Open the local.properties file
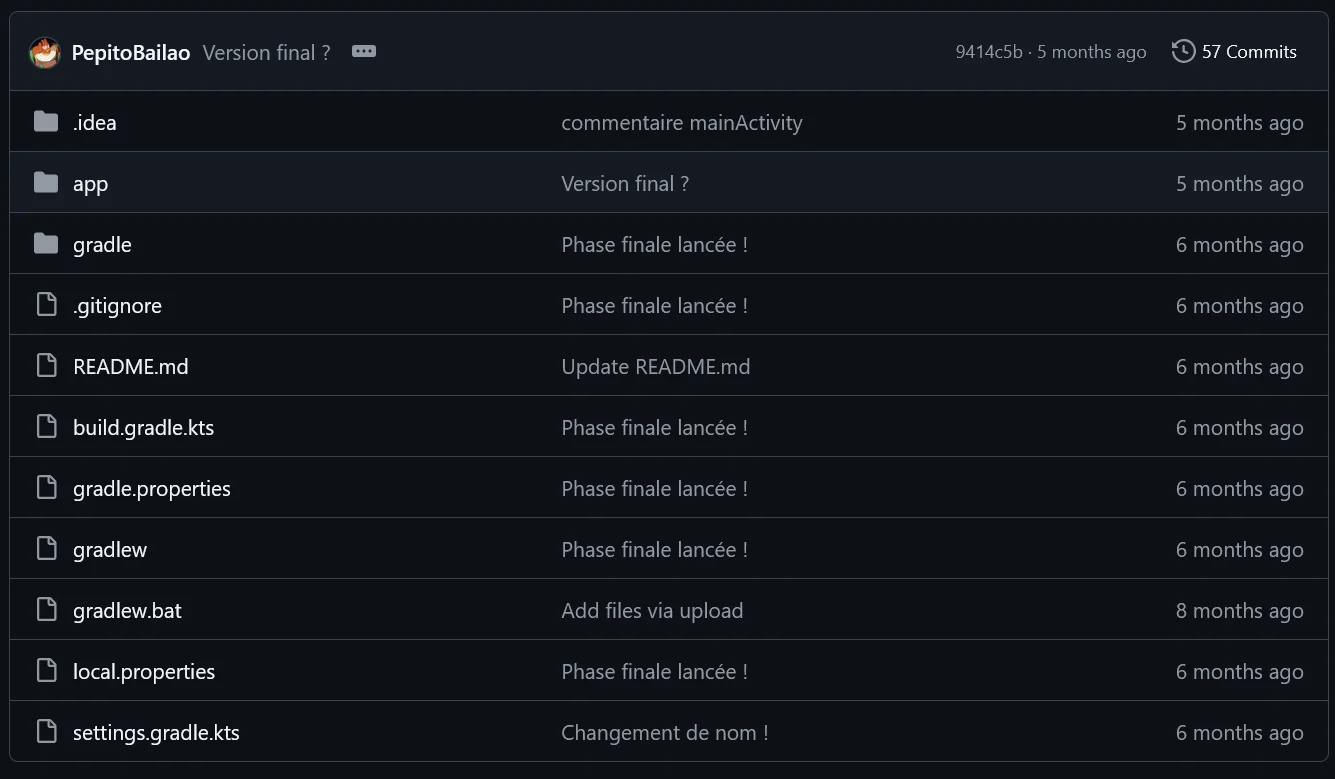The height and width of the screenshot is (779, 1335). coord(144,672)
